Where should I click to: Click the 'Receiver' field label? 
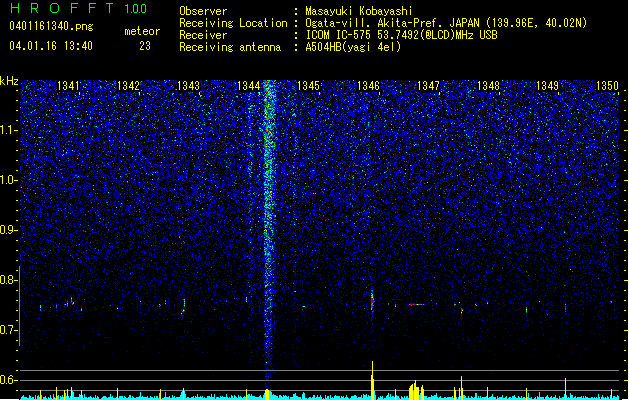203,35
